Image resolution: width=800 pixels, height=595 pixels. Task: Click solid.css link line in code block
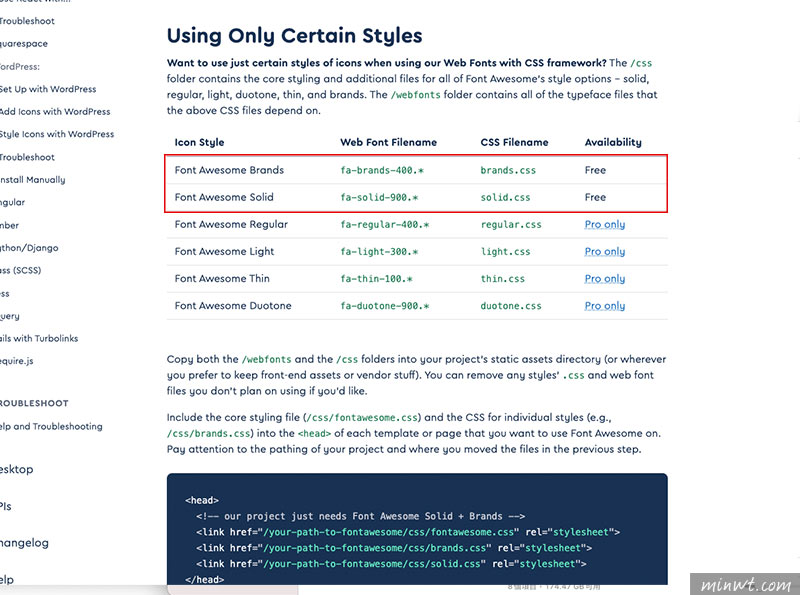point(391,563)
